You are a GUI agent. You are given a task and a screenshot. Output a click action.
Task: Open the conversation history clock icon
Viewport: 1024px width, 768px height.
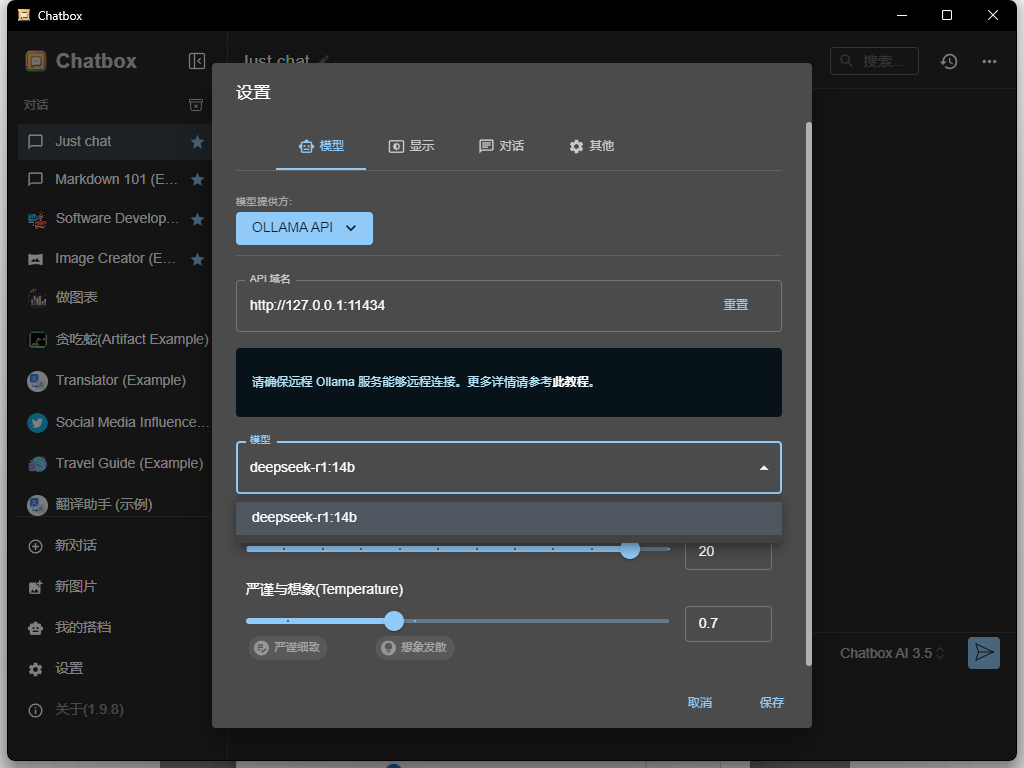coord(949,61)
